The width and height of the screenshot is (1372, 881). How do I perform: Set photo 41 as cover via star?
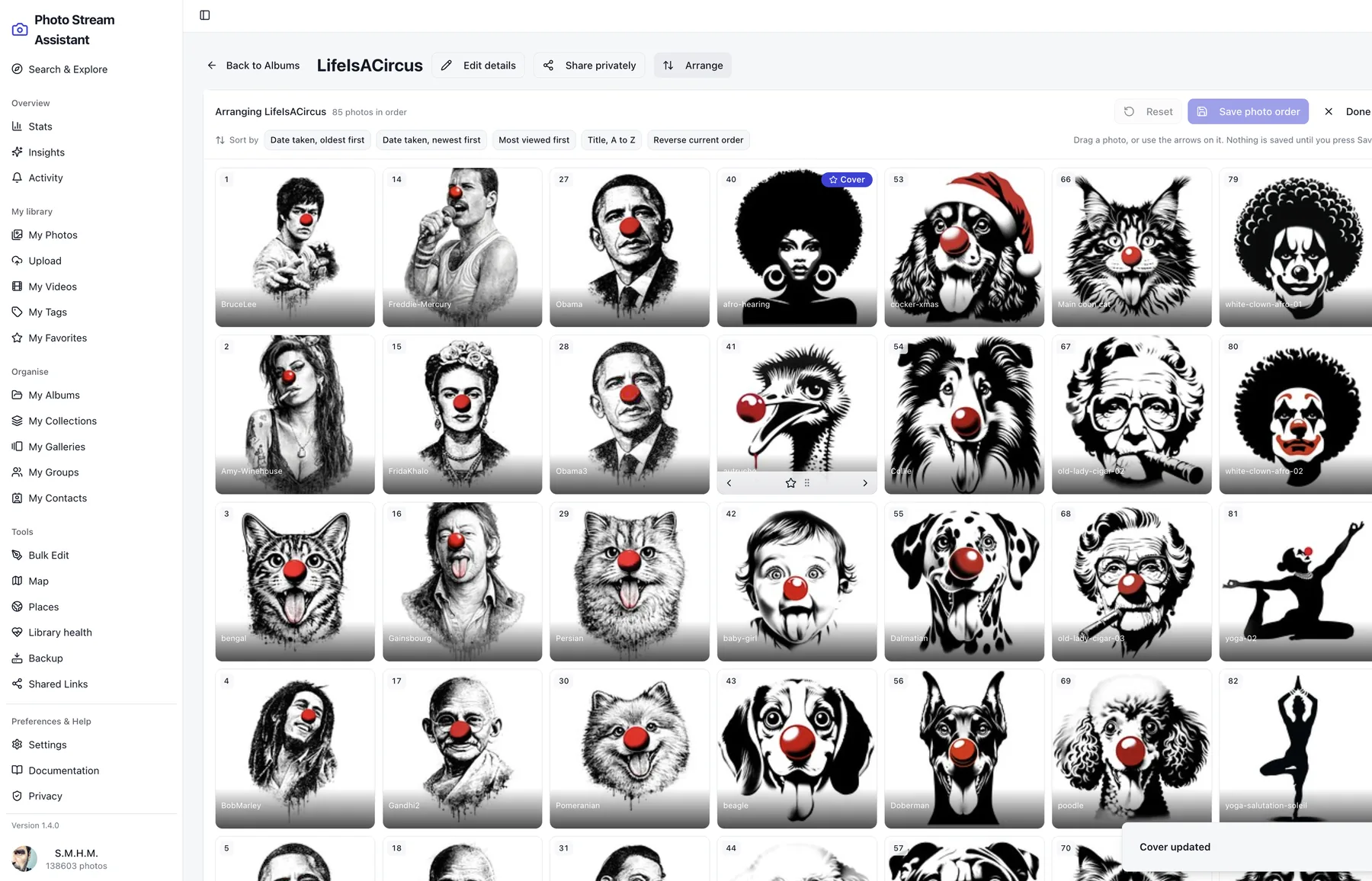[x=790, y=483]
